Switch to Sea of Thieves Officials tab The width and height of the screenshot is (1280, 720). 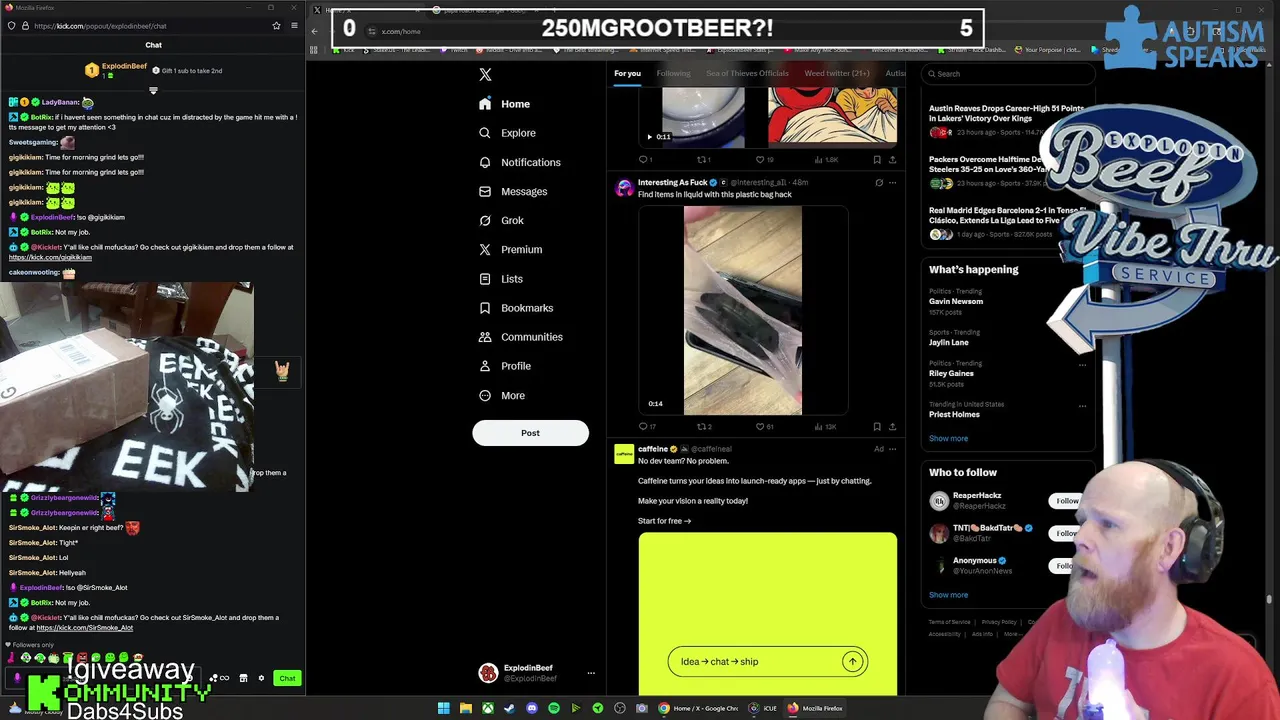click(x=747, y=73)
